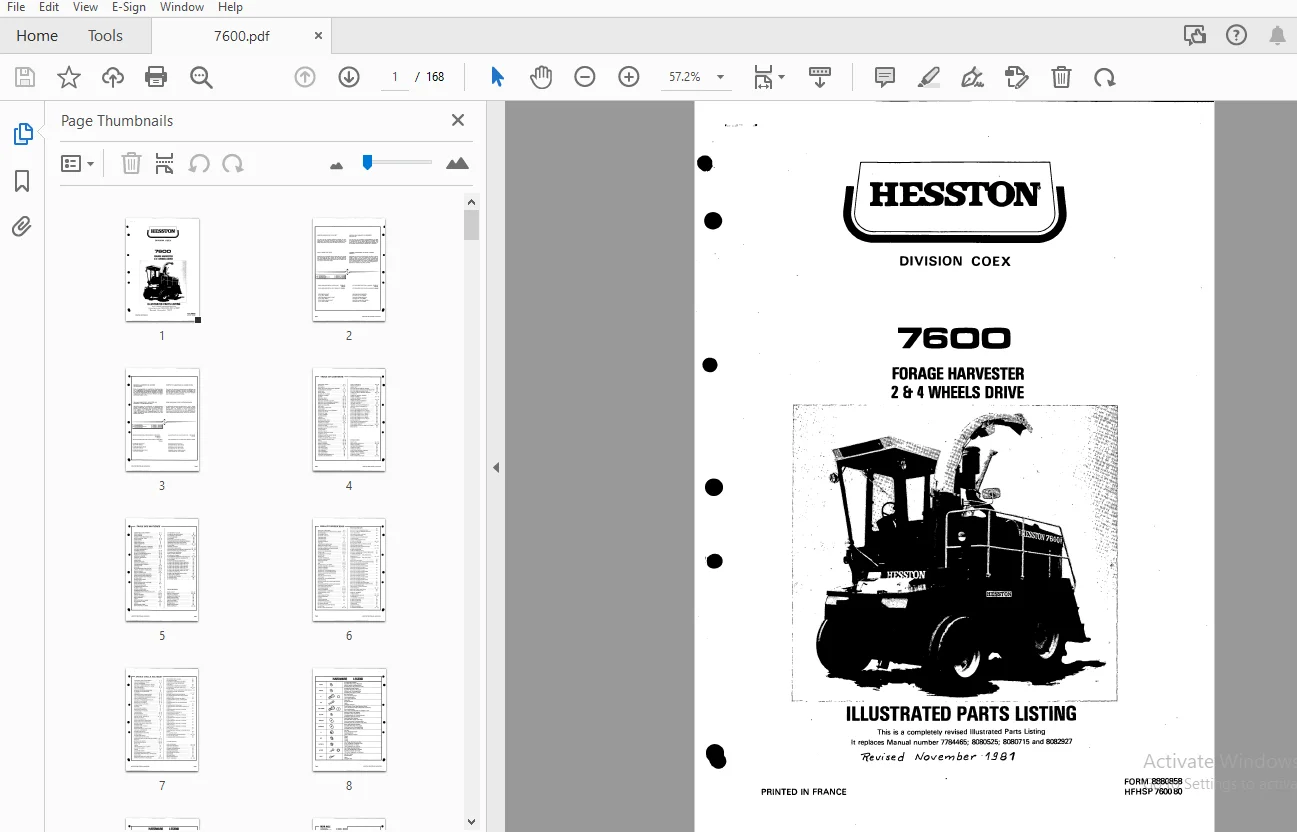The width and height of the screenshot is (1297, 832).
Task: Rotate page counterclockwise in thumbnails panel
Action: pyautogui.click(x=199, y=163)
